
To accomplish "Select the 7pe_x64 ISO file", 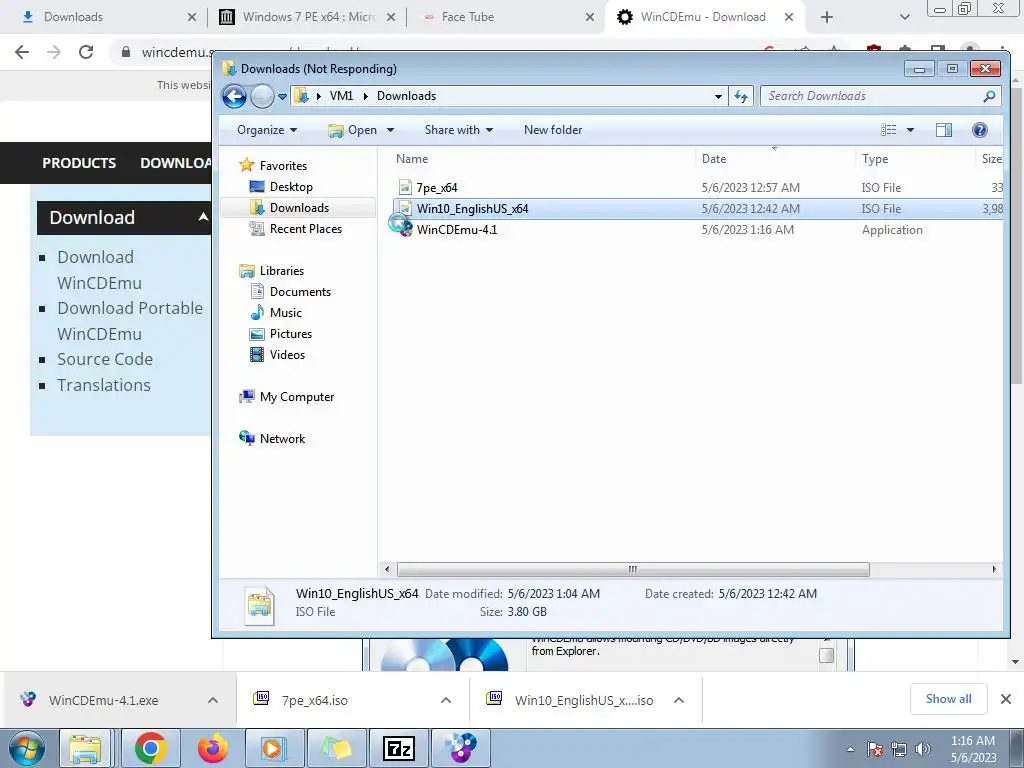I will pyautogui.click(x=437, y=187).
